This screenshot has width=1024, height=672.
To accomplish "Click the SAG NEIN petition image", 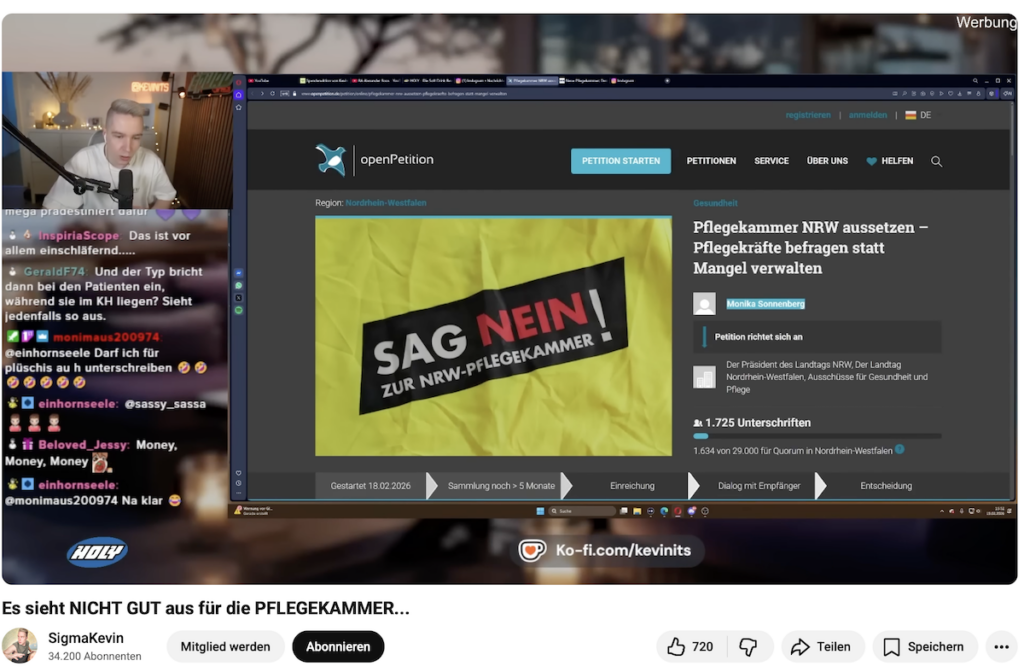I will 493,337.
